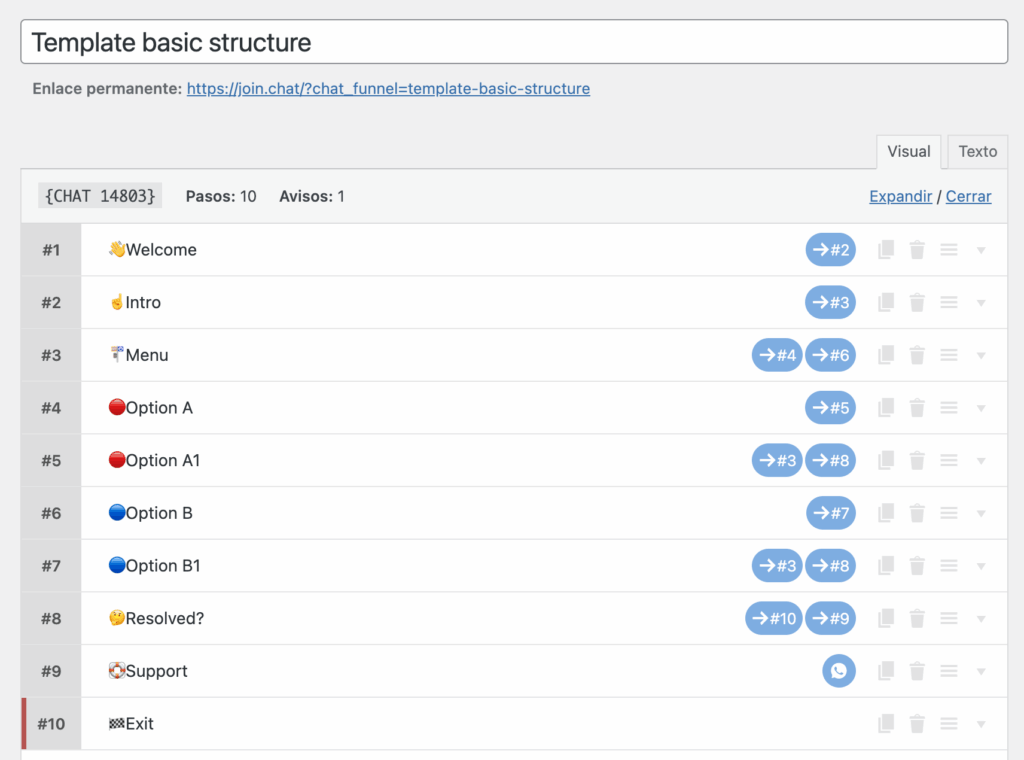Delete the Option A1 step

(x=917, y=460)
